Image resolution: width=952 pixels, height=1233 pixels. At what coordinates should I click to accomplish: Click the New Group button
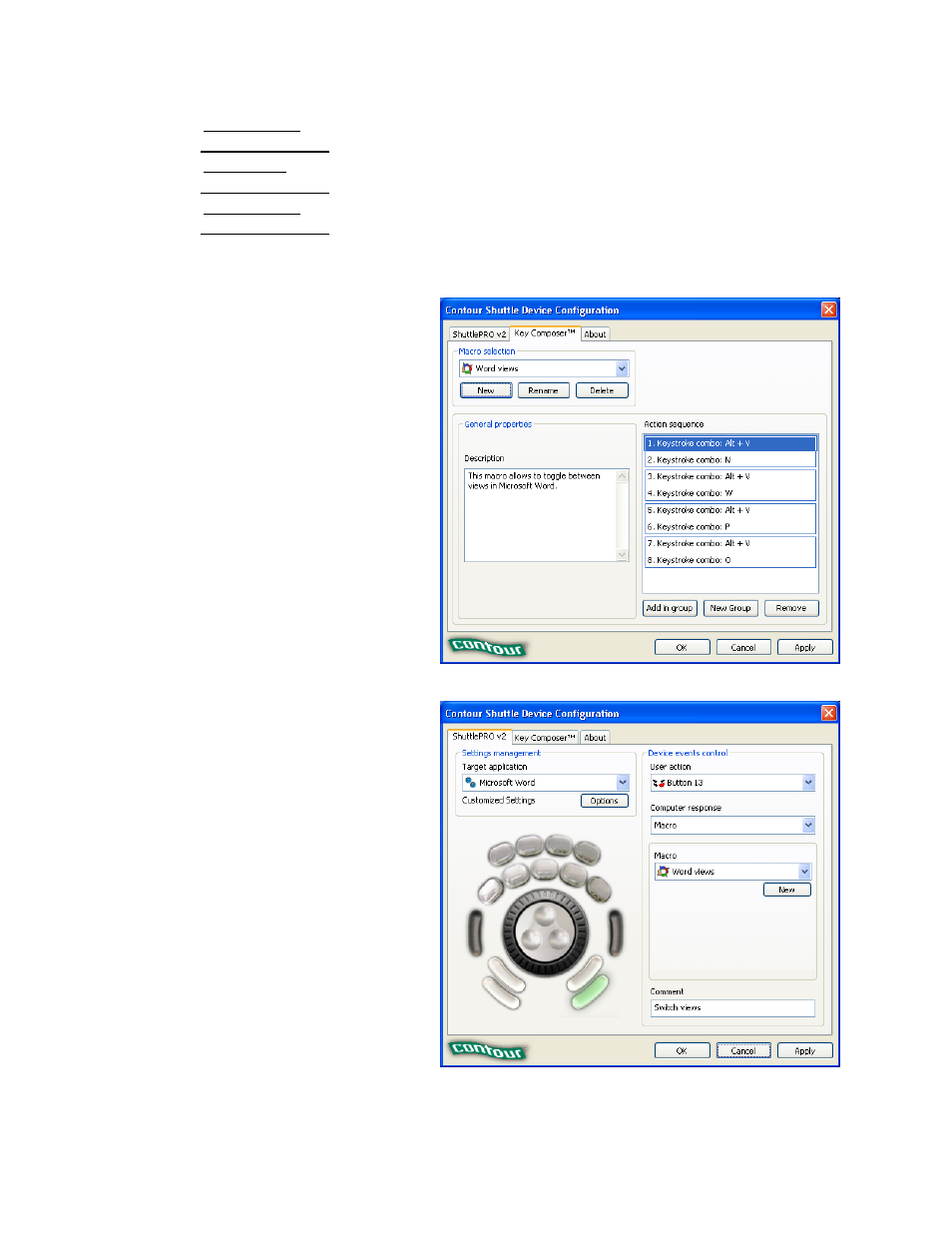click(730, 608)
